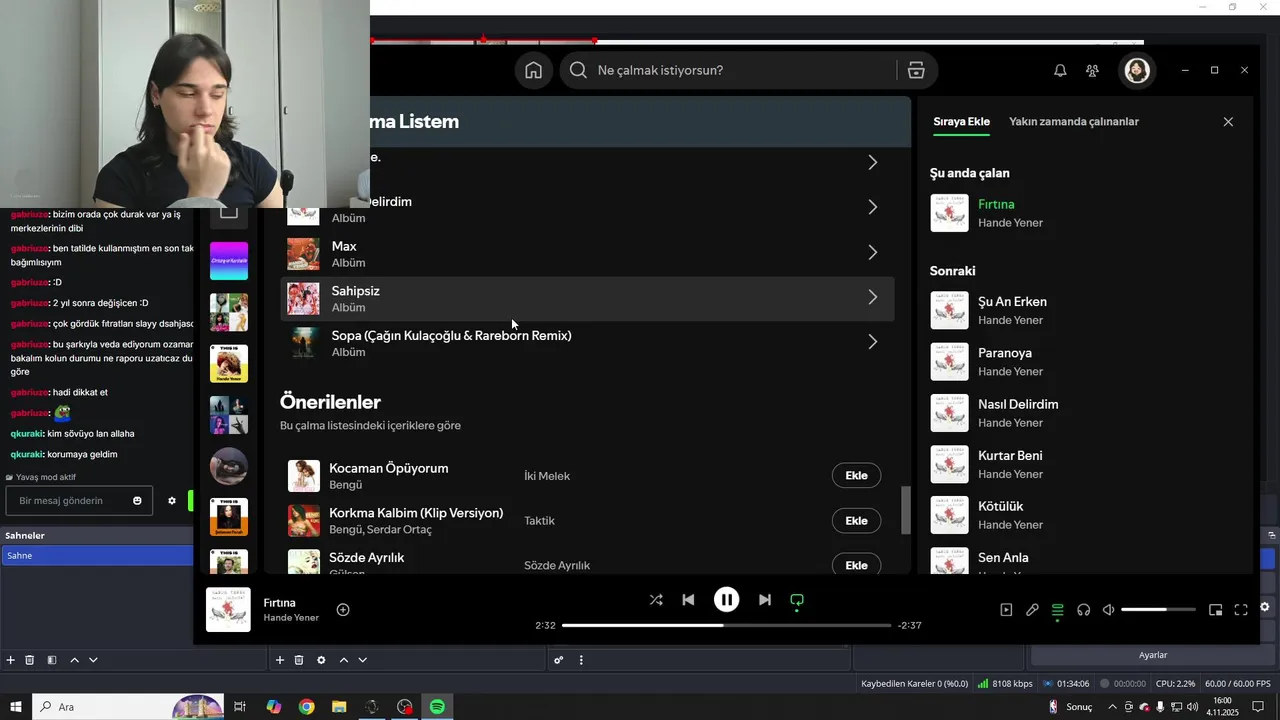The height and width of the screenshot is (720, 1280).
Task: Click the Spotify search field
Action: point(728,70)
